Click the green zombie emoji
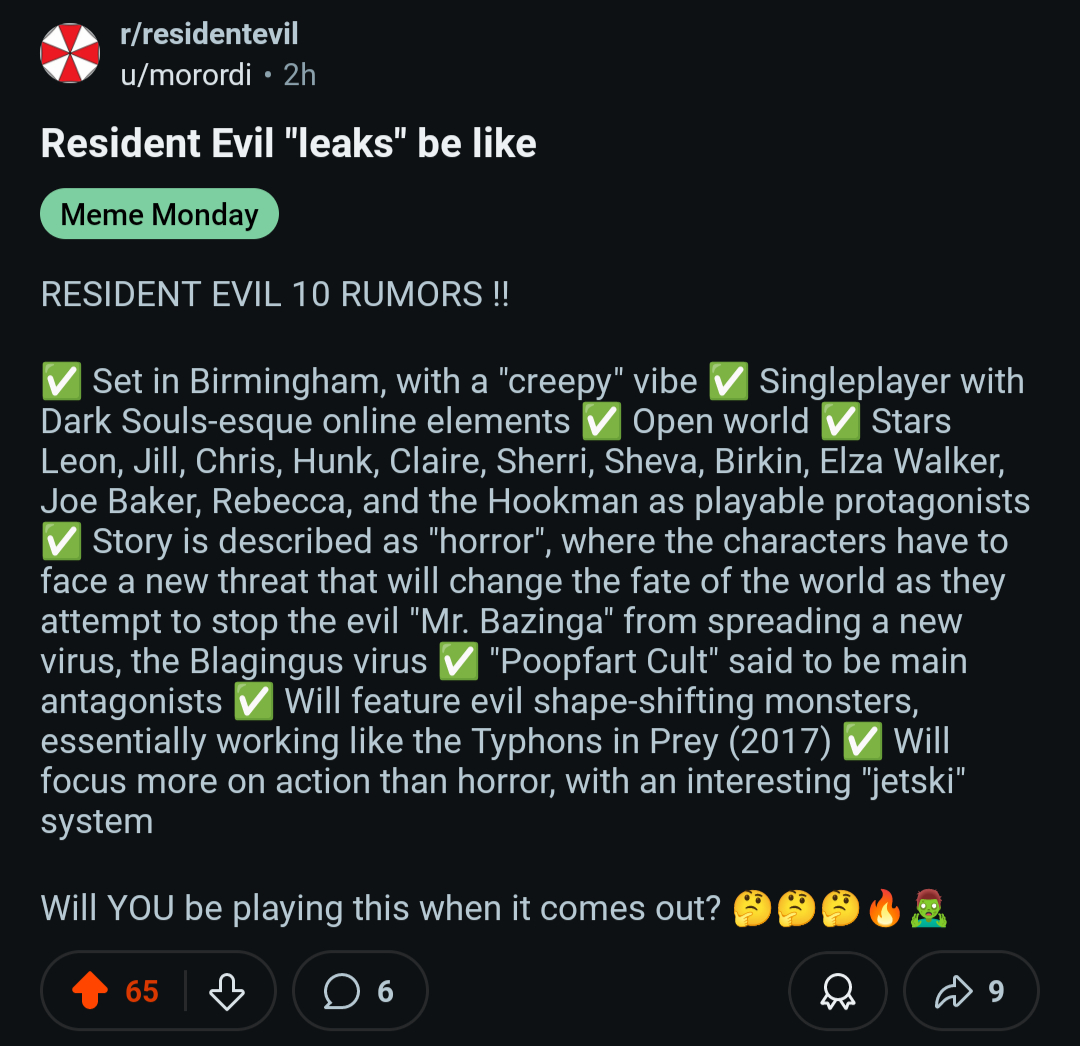The image size is (1080, 1046). (x=929, y=909)
